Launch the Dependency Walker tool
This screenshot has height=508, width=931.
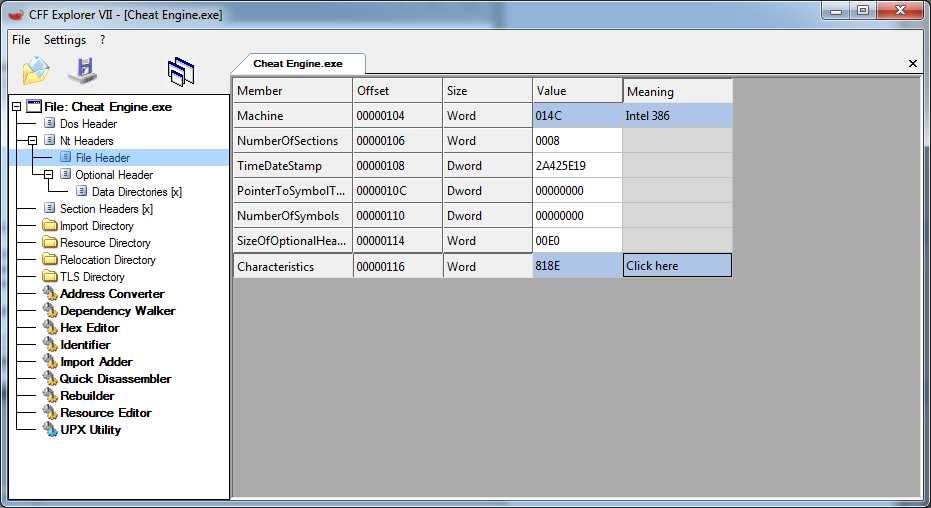click(118, 310)
